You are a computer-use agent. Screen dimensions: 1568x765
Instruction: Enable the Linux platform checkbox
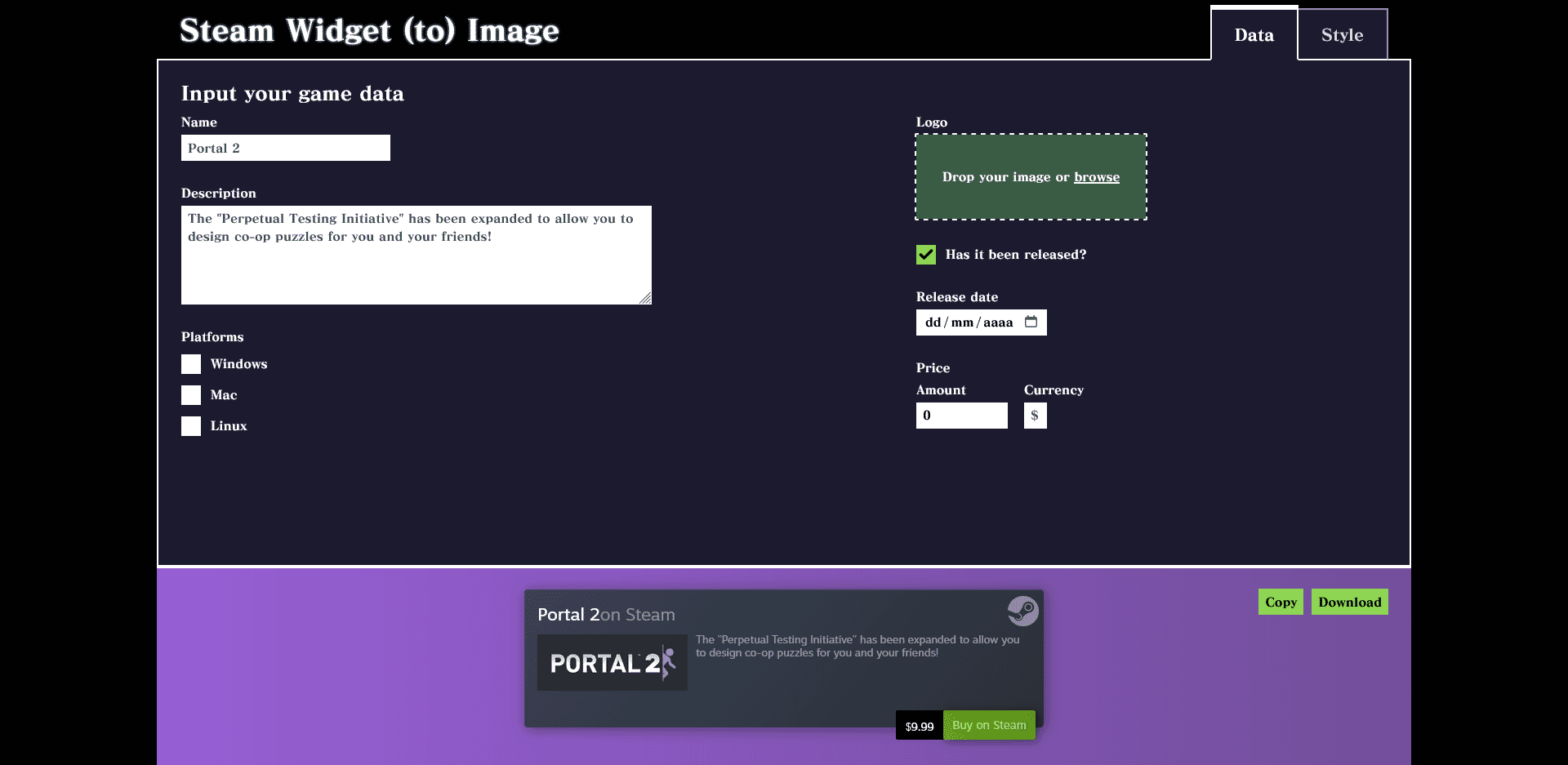pos(191,426)
